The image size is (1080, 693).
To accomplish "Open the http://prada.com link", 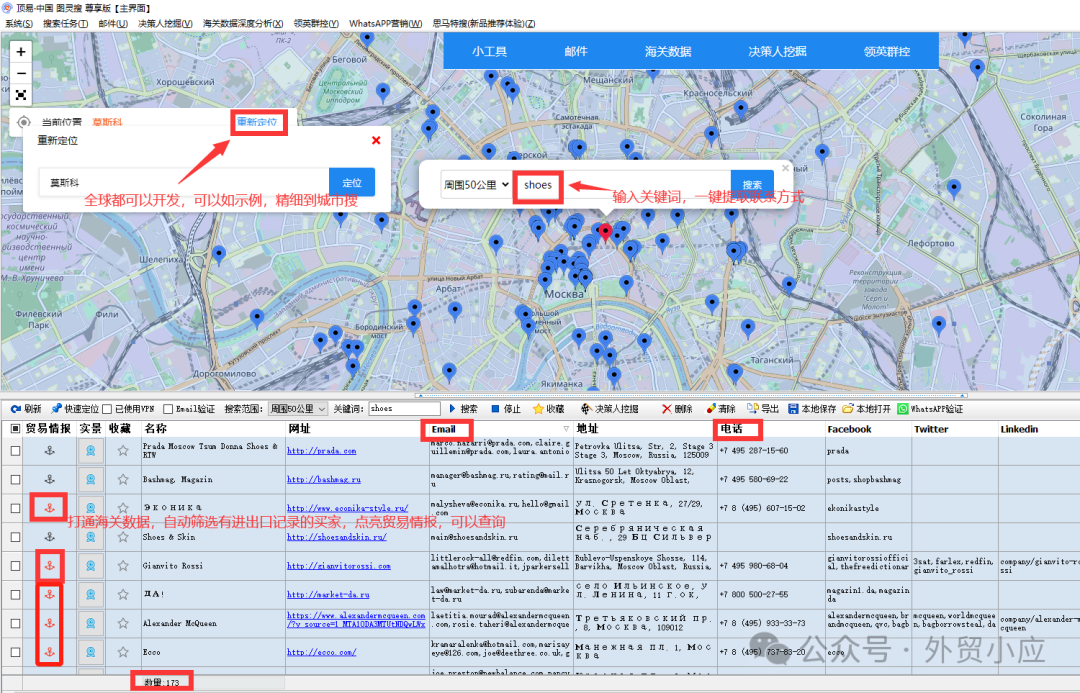I will tap(322, 451).
